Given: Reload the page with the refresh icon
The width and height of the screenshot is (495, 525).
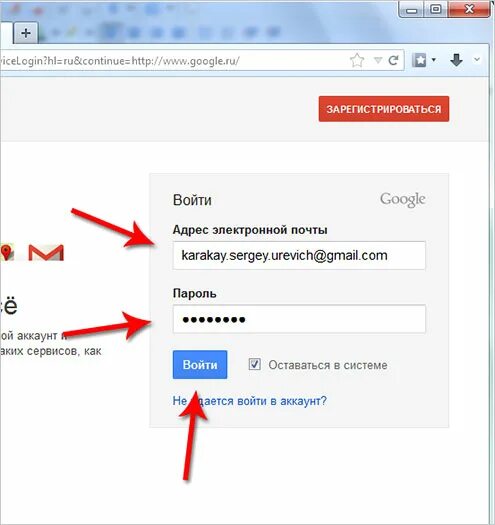Looking at the screenshot, I should tap(393, 61).
